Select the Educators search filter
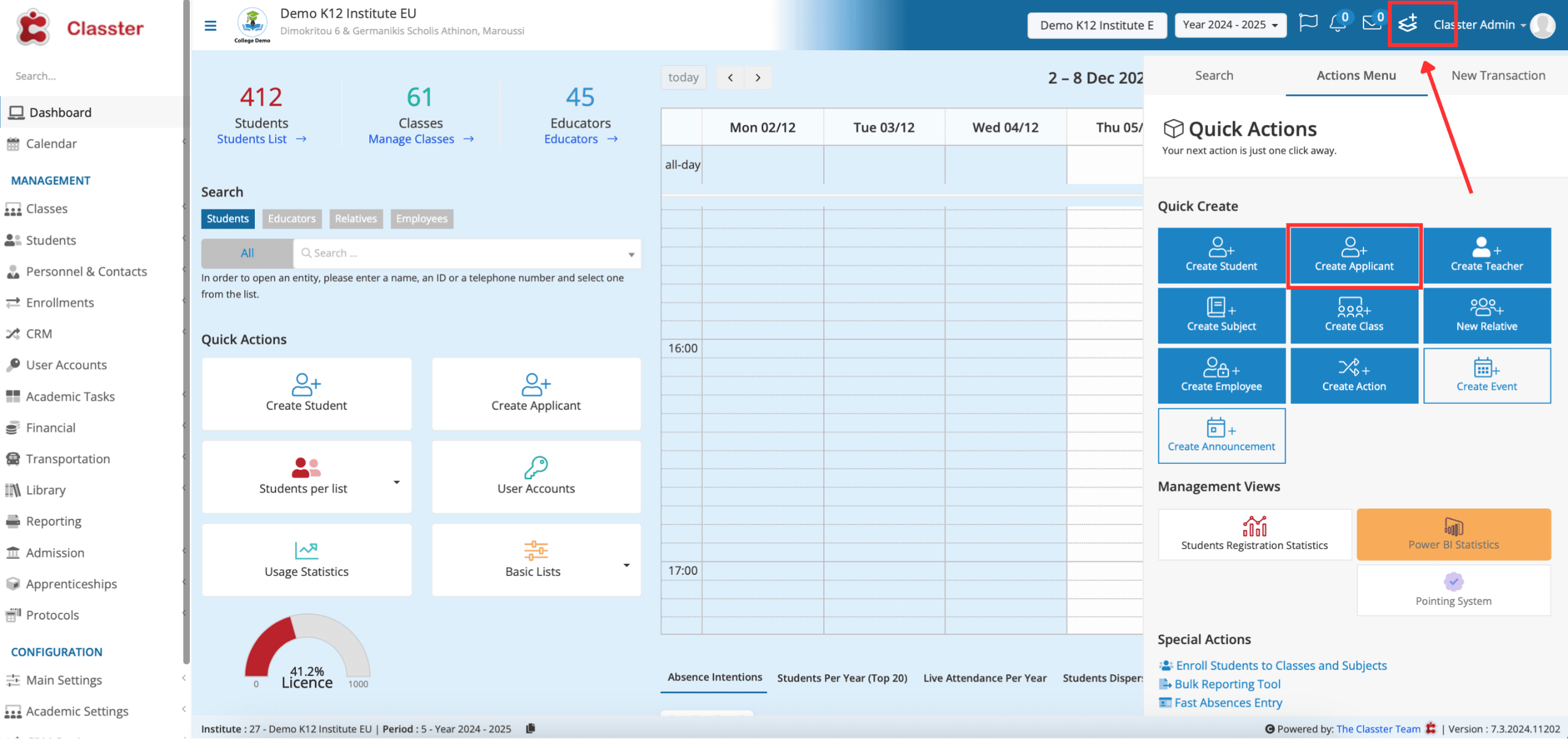1568x739 pixels. click(x=292, y=219)
